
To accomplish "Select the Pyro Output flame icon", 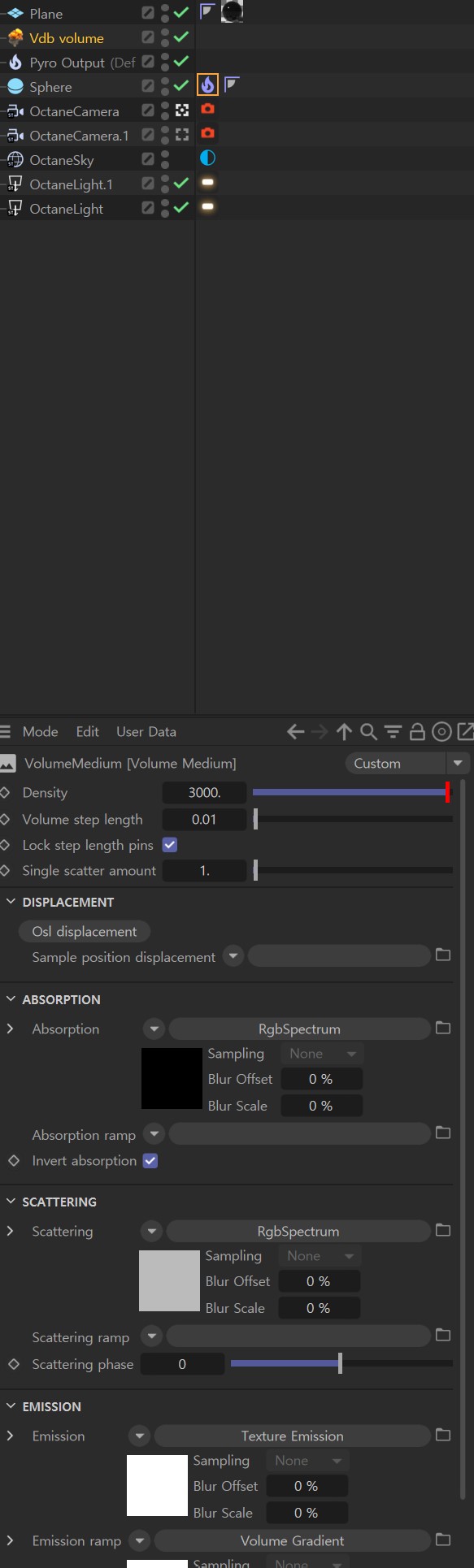I will (x=15, y=62).
